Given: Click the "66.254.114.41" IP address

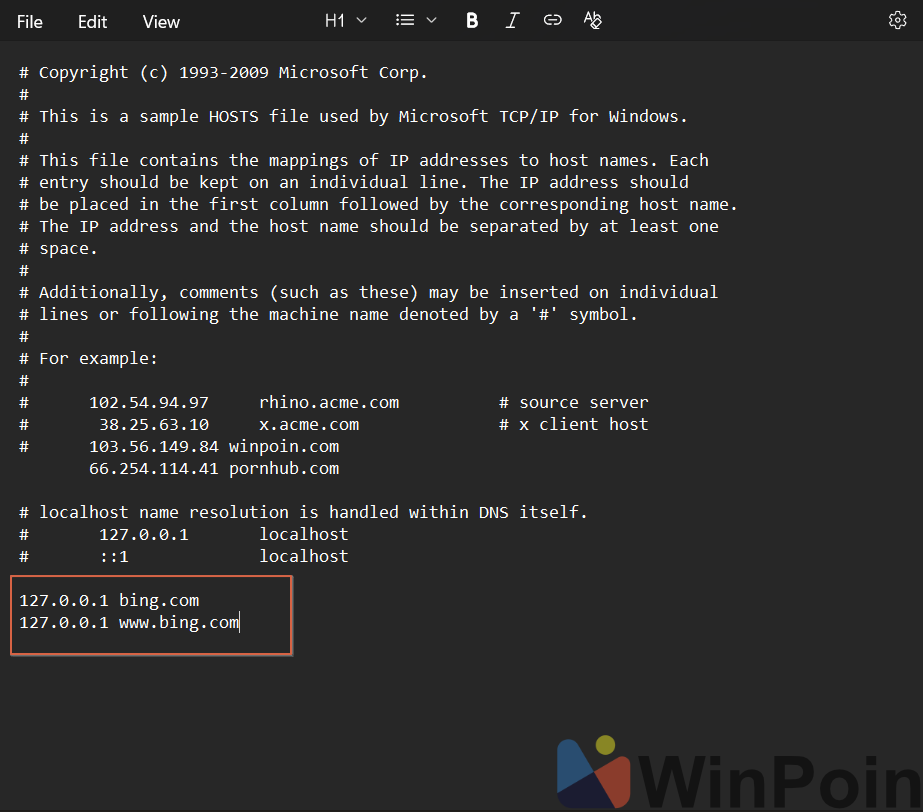Looking at the screenshot, I should (154, 469).
